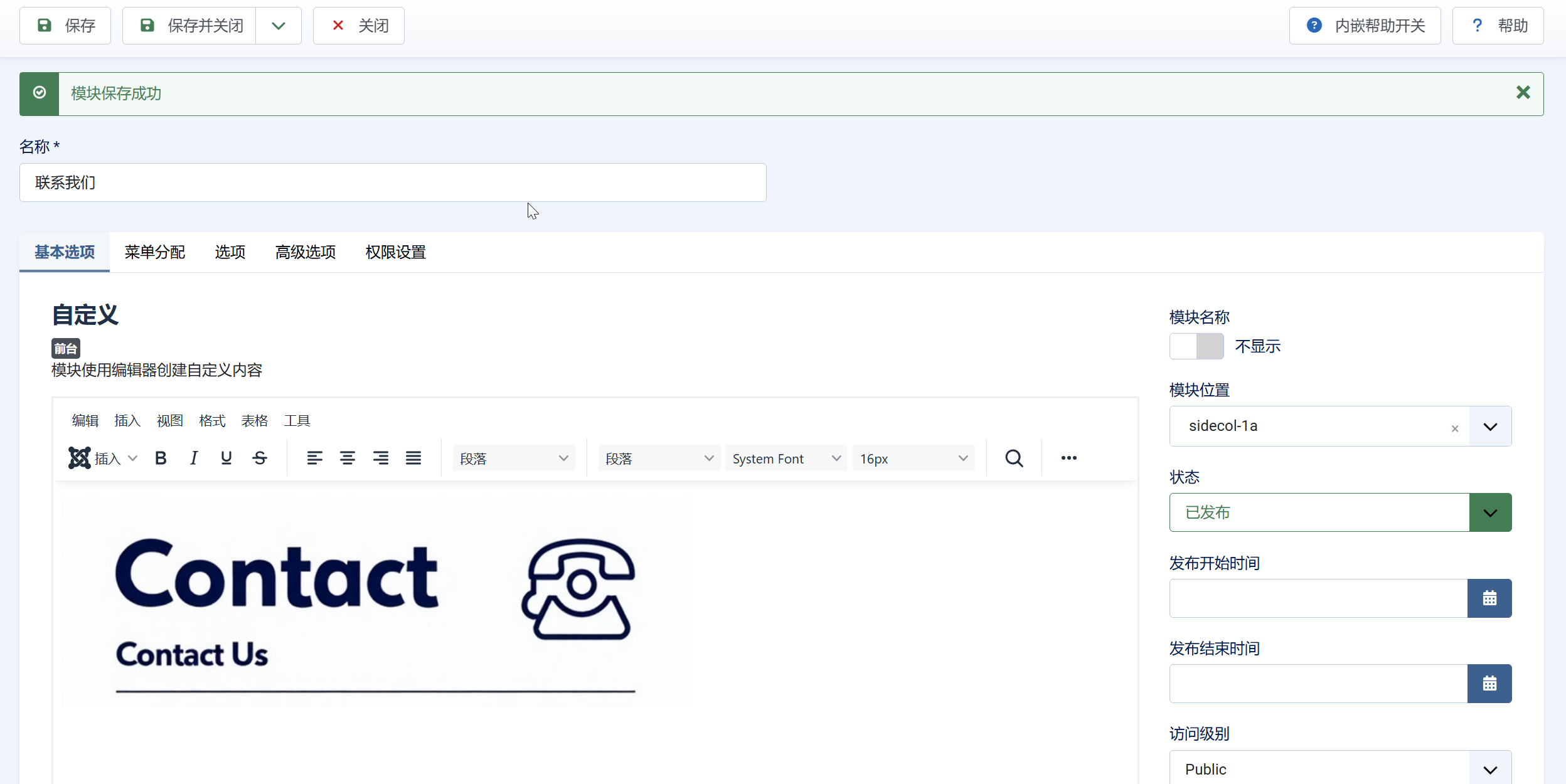Justify the editor text
This screenshot has height=784, width=1566.
(413, 458)
